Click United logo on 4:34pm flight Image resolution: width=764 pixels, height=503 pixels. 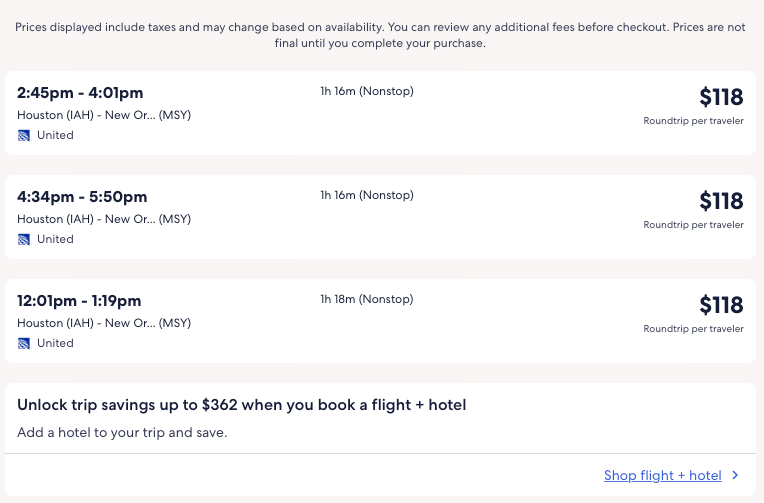(x=24, y=239)
